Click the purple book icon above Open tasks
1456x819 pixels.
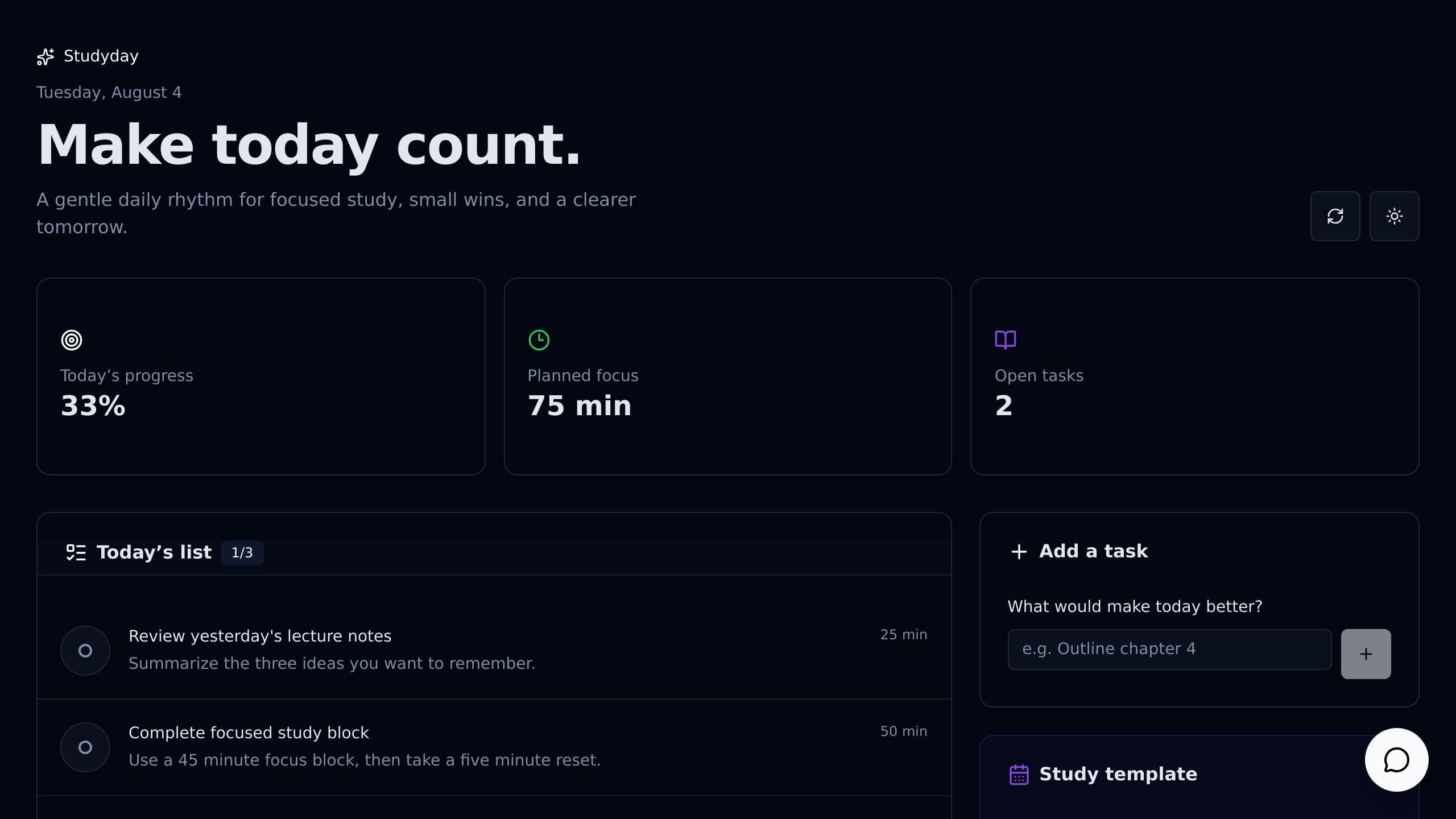(1006, 340)
